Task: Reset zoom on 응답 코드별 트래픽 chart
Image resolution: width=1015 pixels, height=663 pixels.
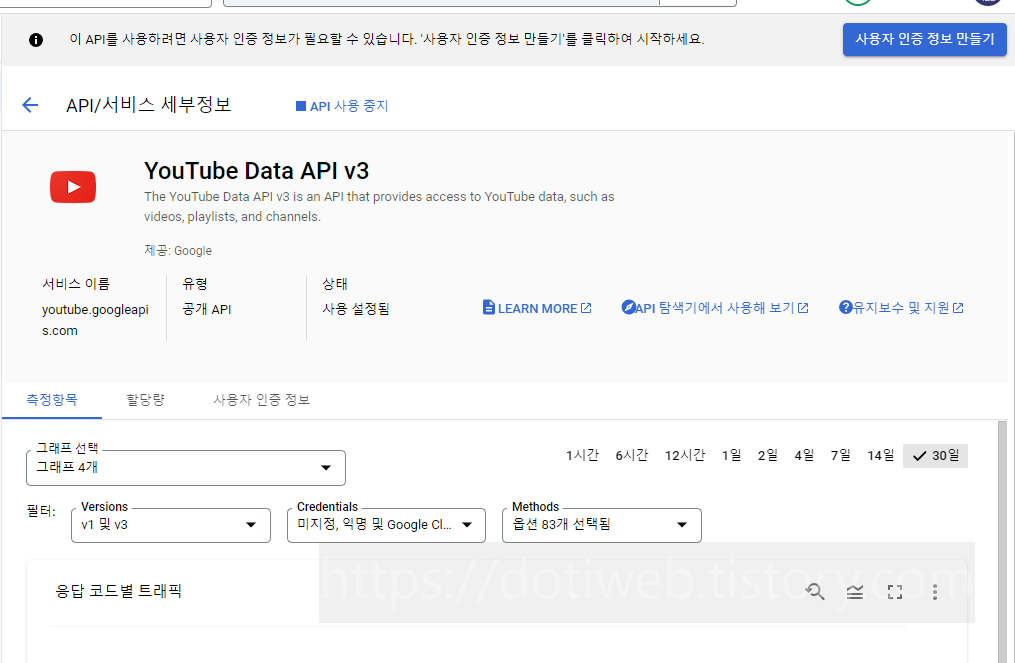Action: (x=815, y=591)
